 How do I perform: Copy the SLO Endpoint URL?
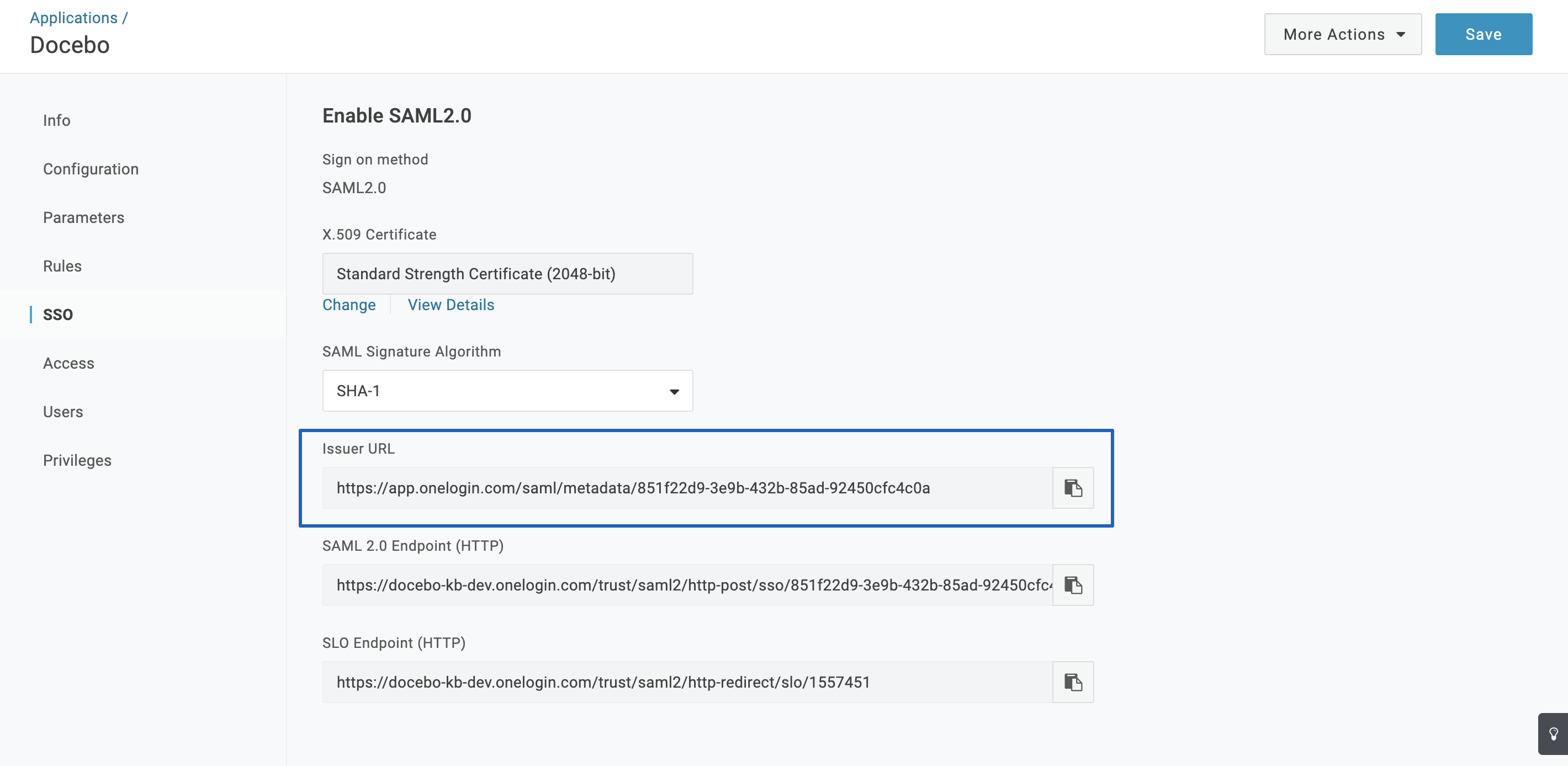pos(1073,683)
